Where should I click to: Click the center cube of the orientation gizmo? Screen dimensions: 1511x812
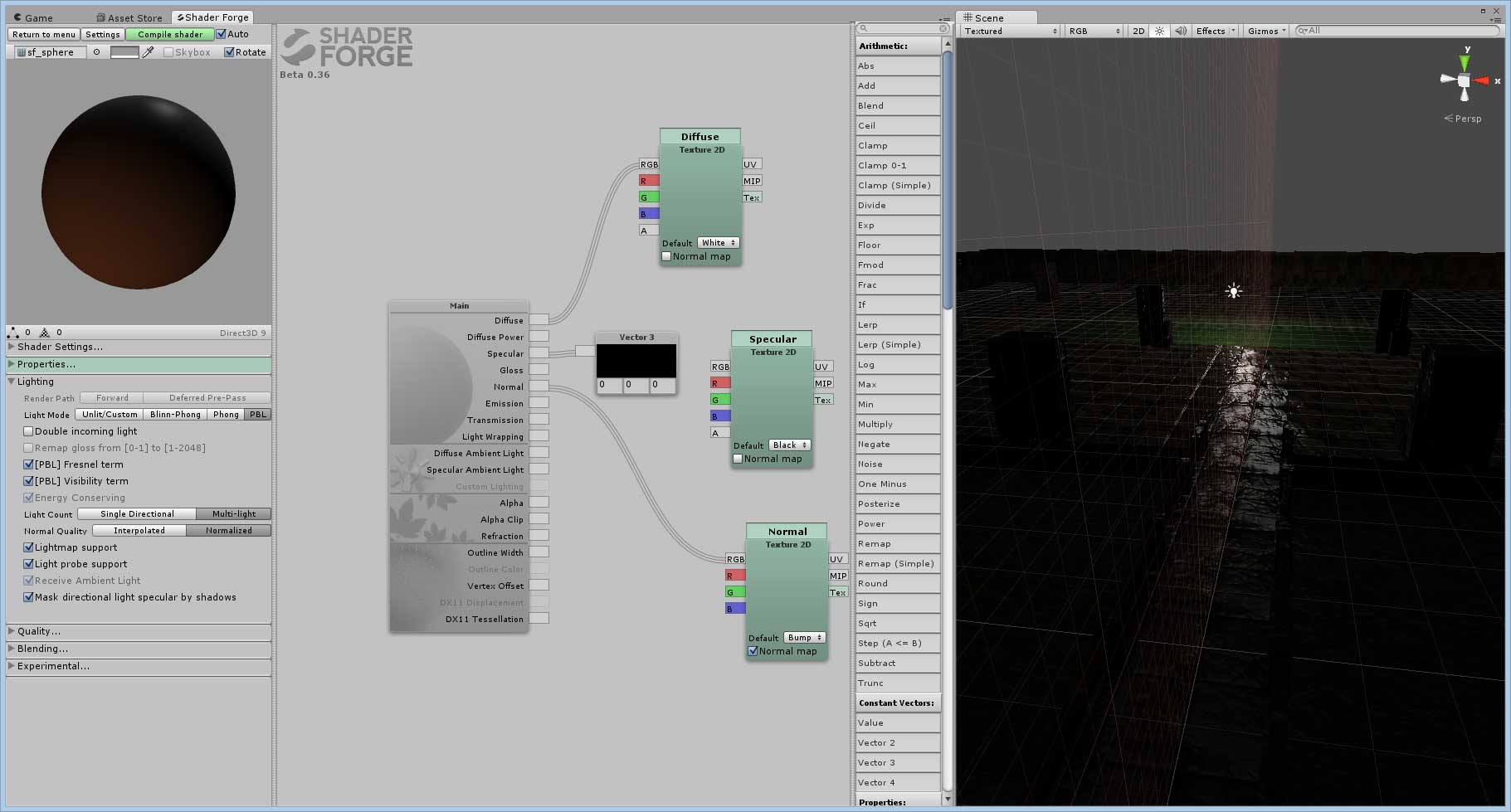click(x=1465, y=80)
